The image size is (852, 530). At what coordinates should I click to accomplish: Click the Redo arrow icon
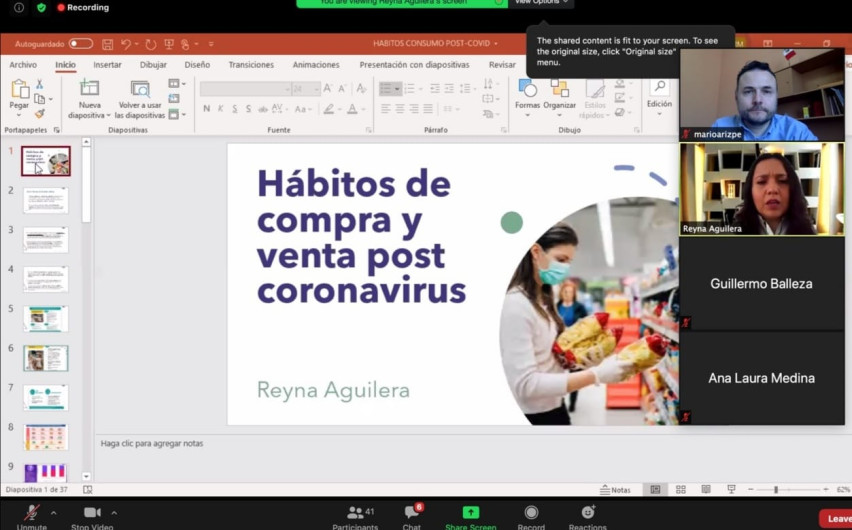[x=151, y=44]
